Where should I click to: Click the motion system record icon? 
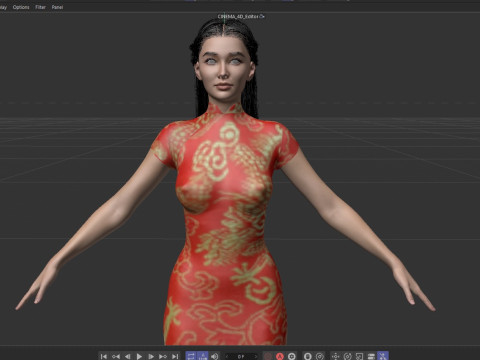click(308, 356)
